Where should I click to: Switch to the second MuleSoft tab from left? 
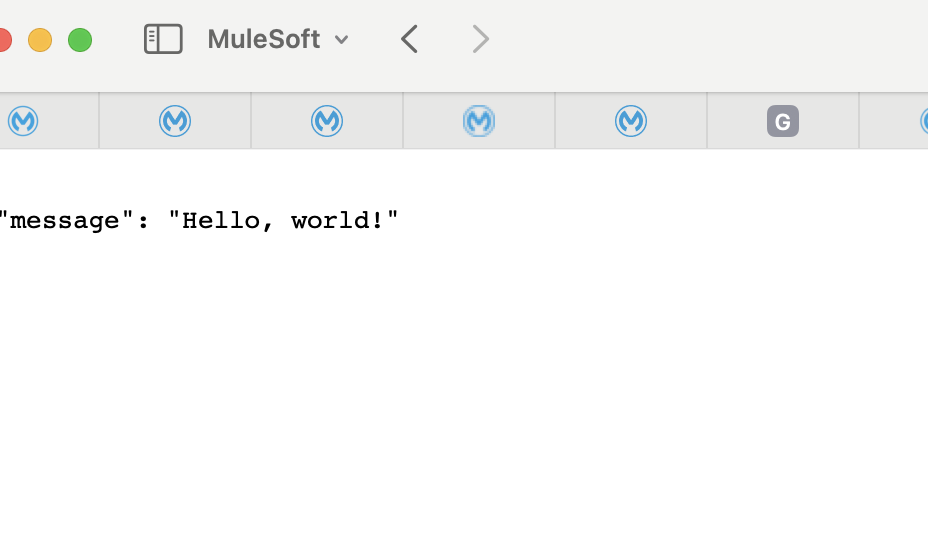[175, 121]
